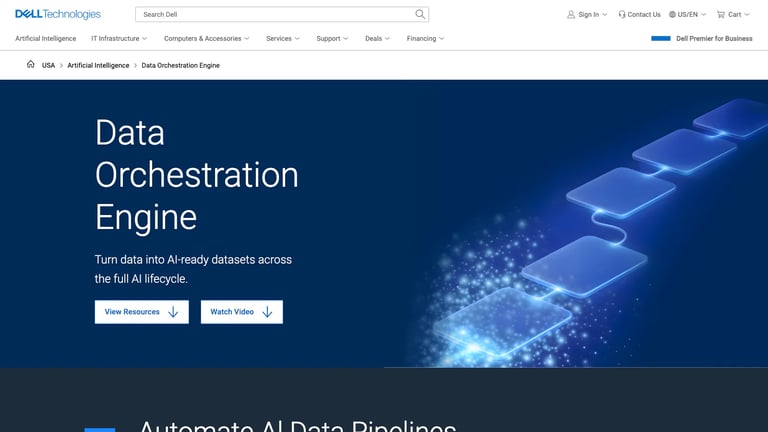The height and width of the screenshot is (432, 768).
Task: Click the Cart shopping cart icon
Action: (721, 15)
